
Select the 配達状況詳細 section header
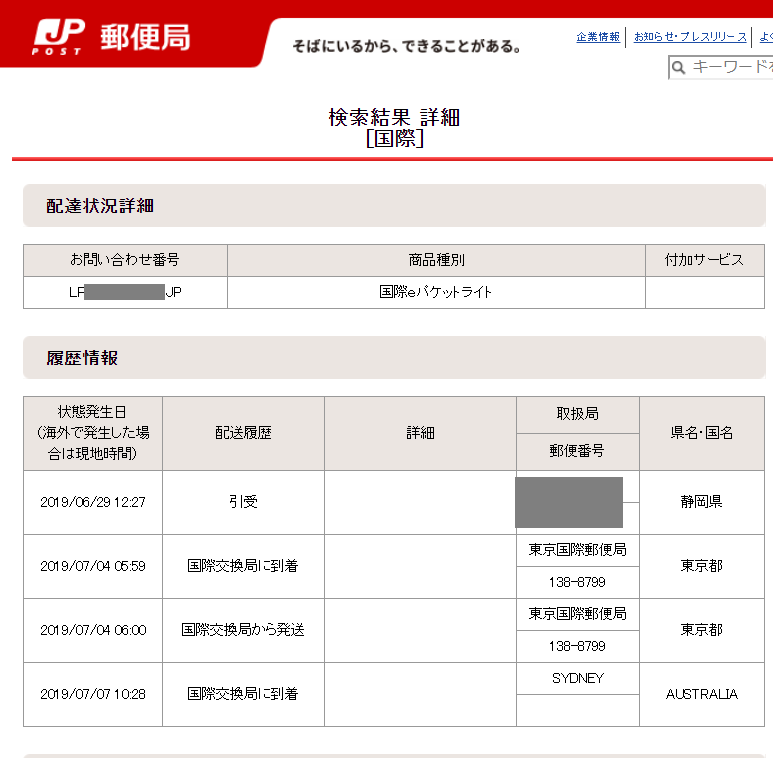(394, 206)
